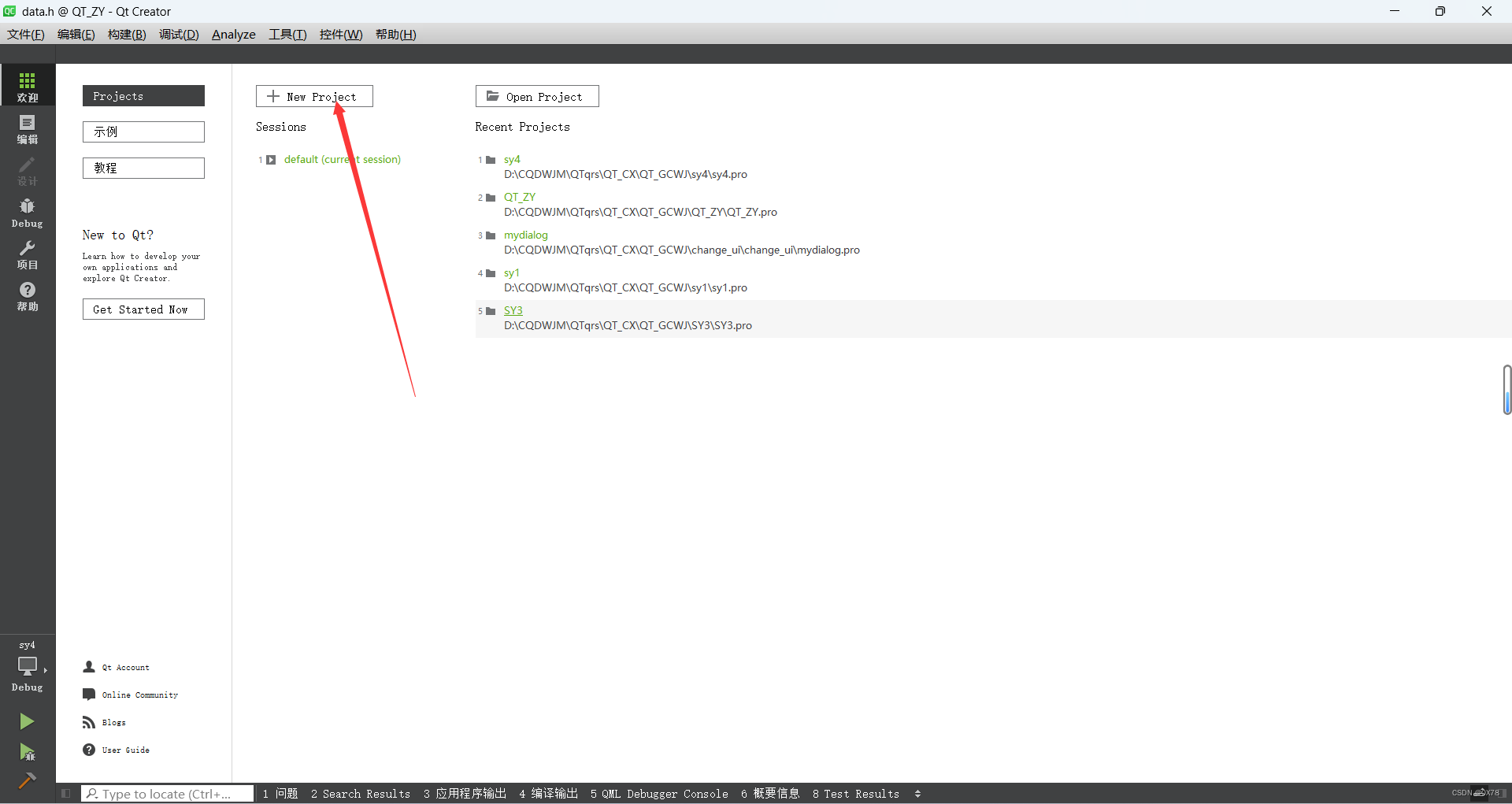1512x804 pixels.
Task: Click the sy4.pro file path text
Action: tap(626, 174)
